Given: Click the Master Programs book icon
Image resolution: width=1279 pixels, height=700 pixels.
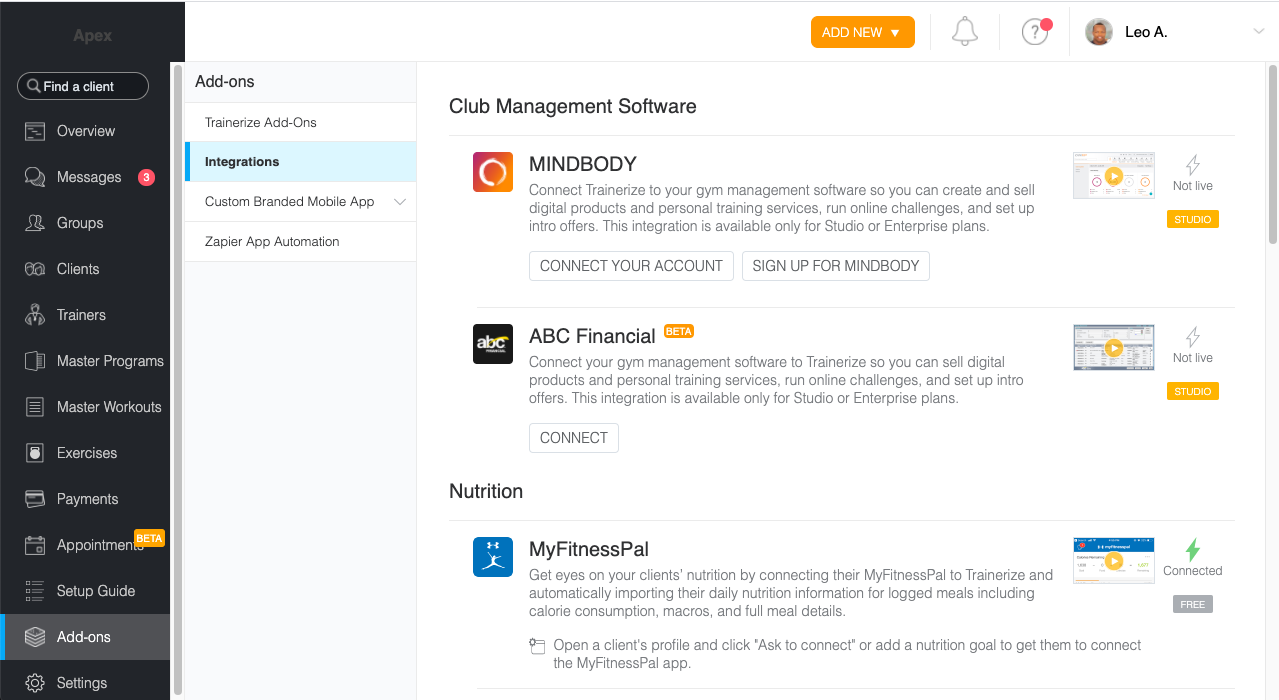Looking at the screenshot, I should [x=35, y=361].
